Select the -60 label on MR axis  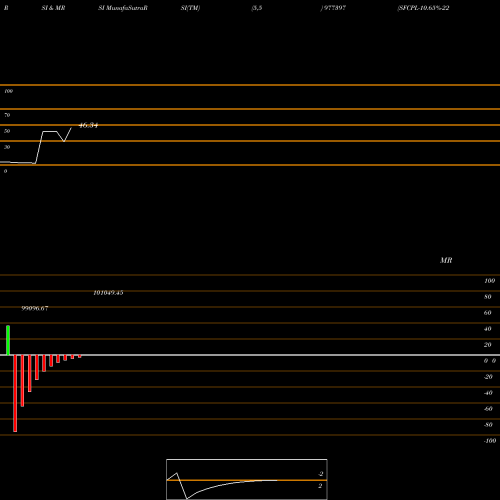click(488, 409)
